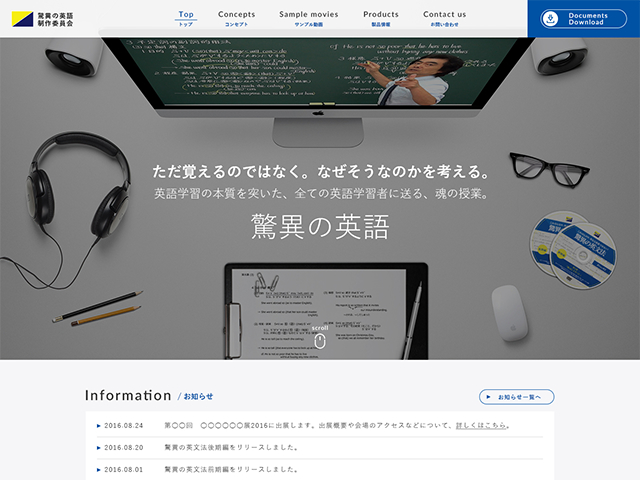
Task: Open the Concepts navigation item
Action: click(x=236, y=18)
